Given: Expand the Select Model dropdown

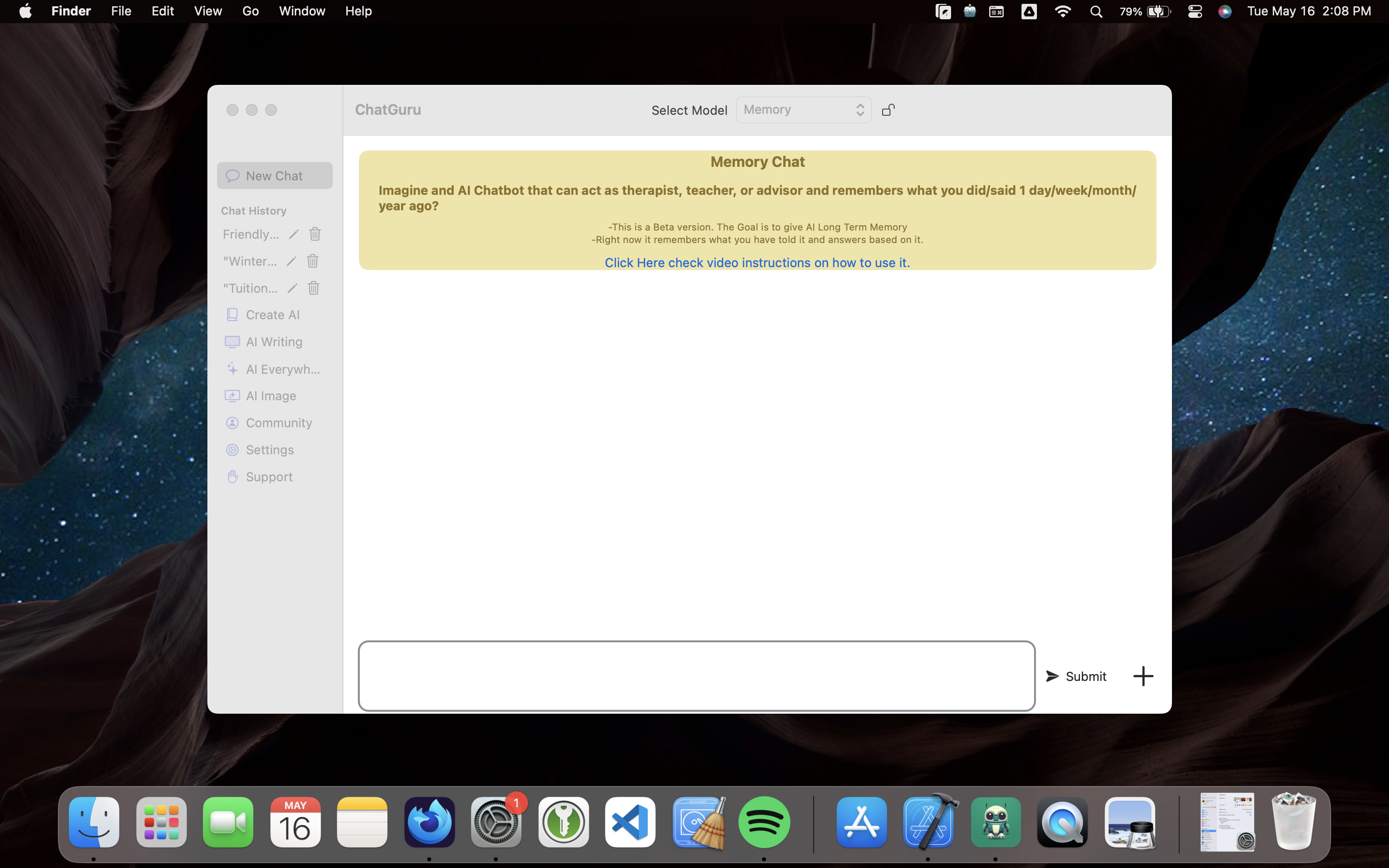Looking at the screenshot, I should (x=803, y=109).
